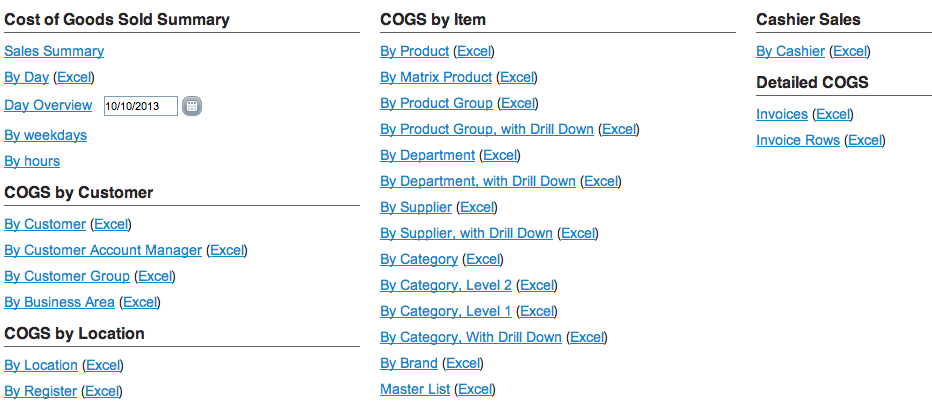Open By Customer Account Manager report
This screenshot has width=932, height=404.
point(103,251)
